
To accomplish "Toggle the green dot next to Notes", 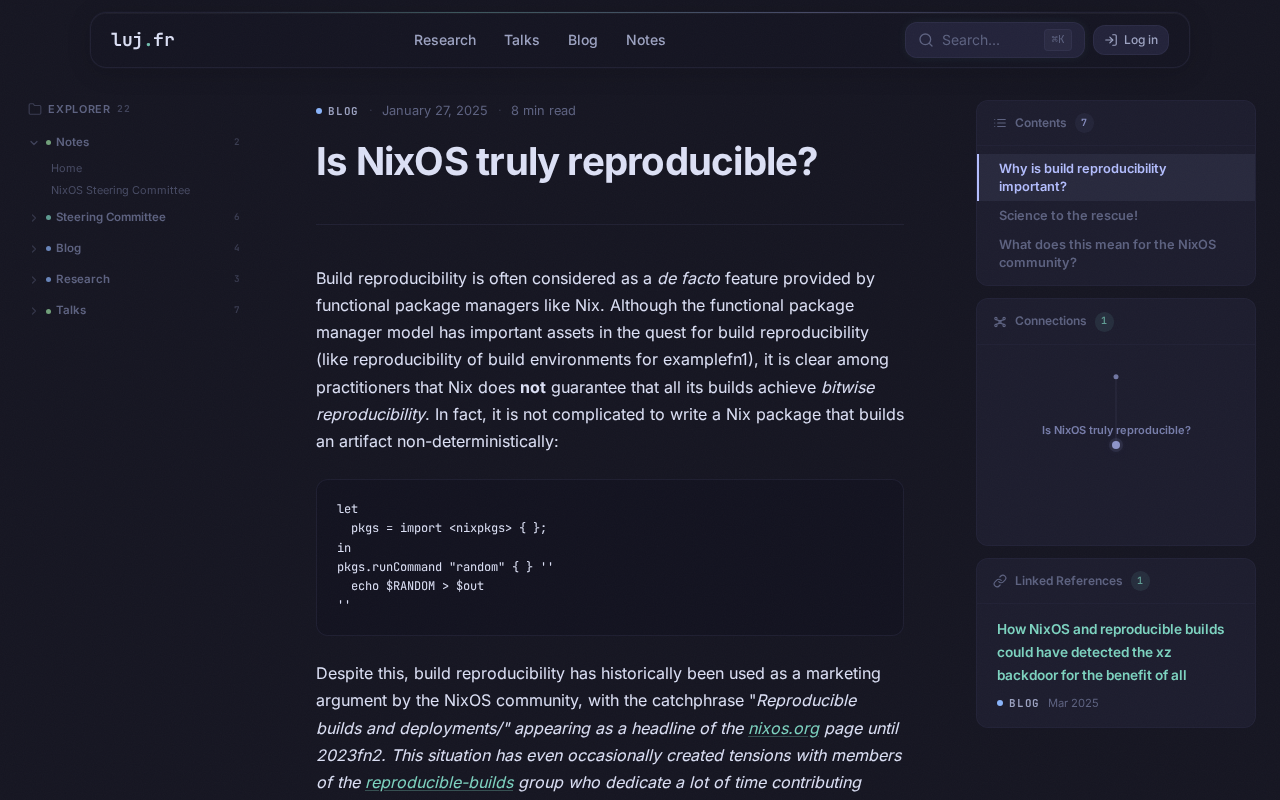I will point(48,142).
